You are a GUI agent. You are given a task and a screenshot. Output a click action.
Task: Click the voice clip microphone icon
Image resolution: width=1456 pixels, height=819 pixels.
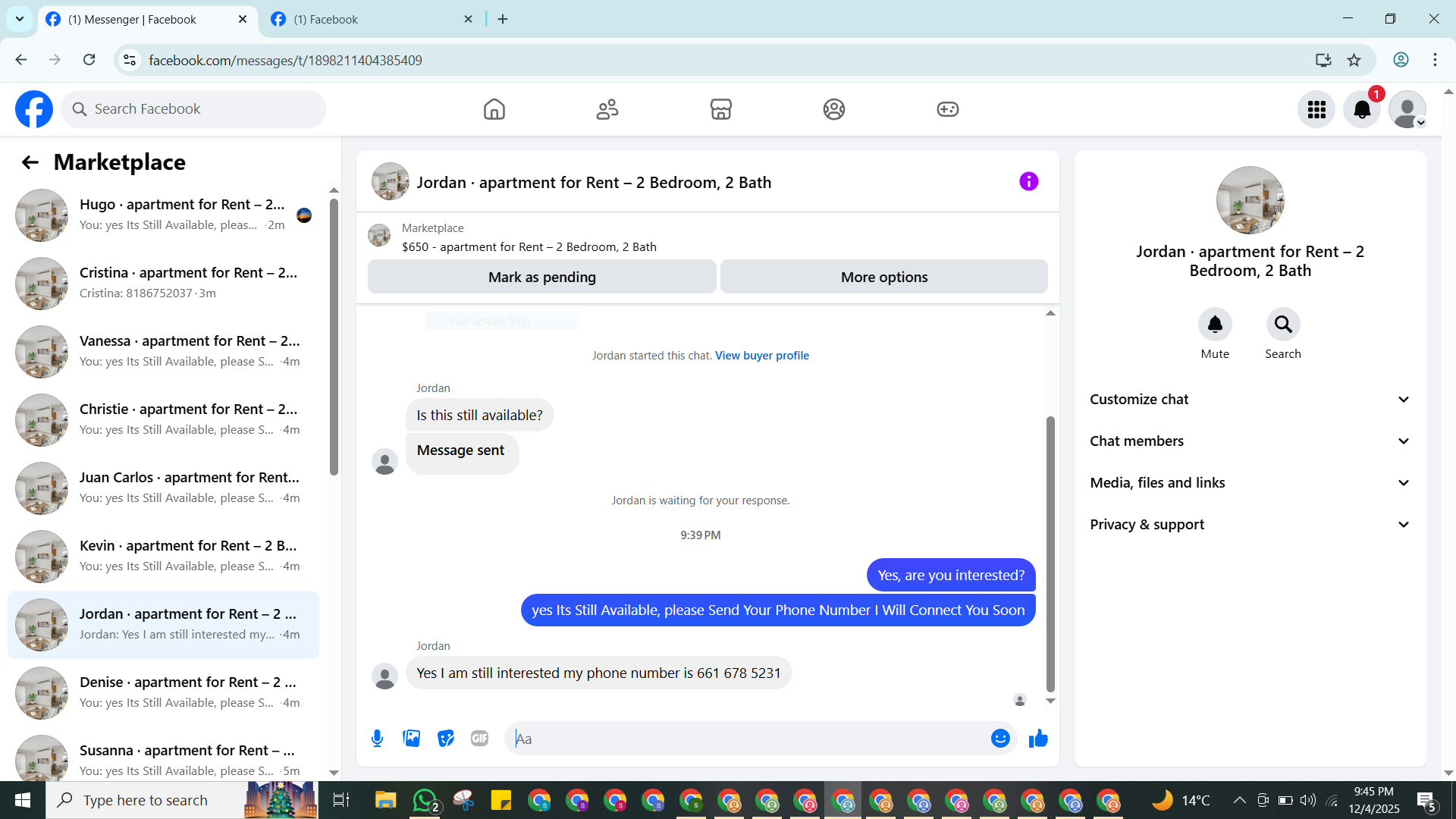(x=377, y=738)
